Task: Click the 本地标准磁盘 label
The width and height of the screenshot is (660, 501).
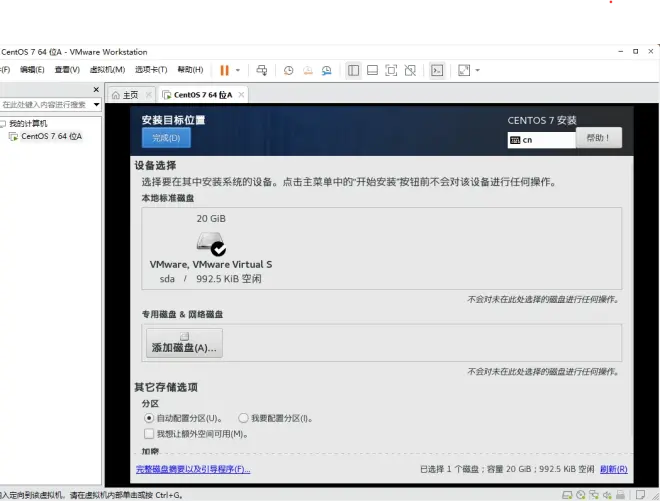Action: coord(168,198)
